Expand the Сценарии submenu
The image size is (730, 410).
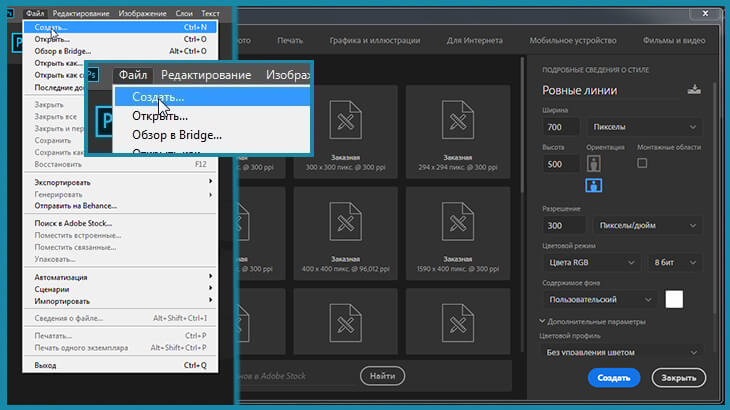[121, 289]
